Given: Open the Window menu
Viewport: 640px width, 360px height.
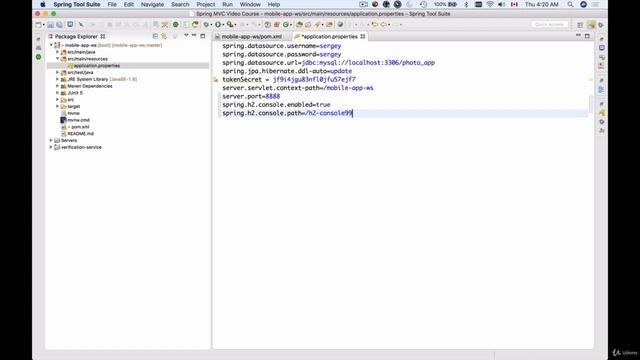Looking at the screenshot, I should pyautogui.click(x=250, y=4).
